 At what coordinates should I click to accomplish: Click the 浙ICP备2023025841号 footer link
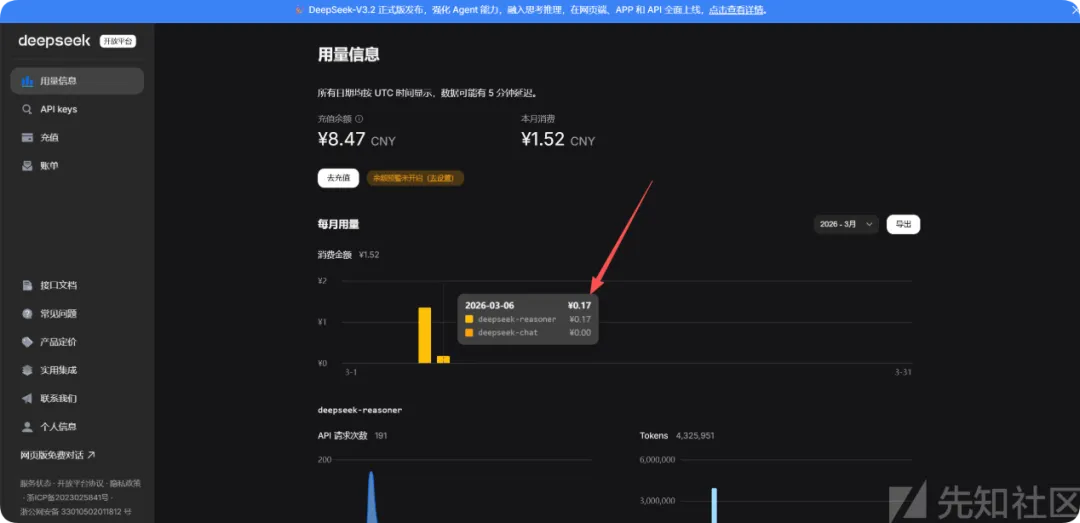(68, 498)
